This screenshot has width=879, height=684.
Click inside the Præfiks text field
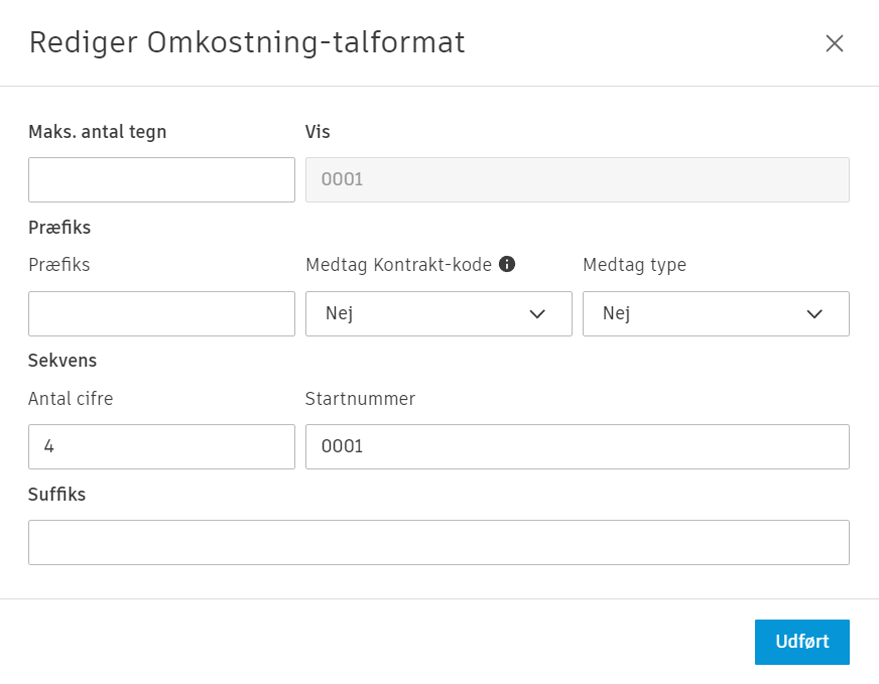(161, 313)
